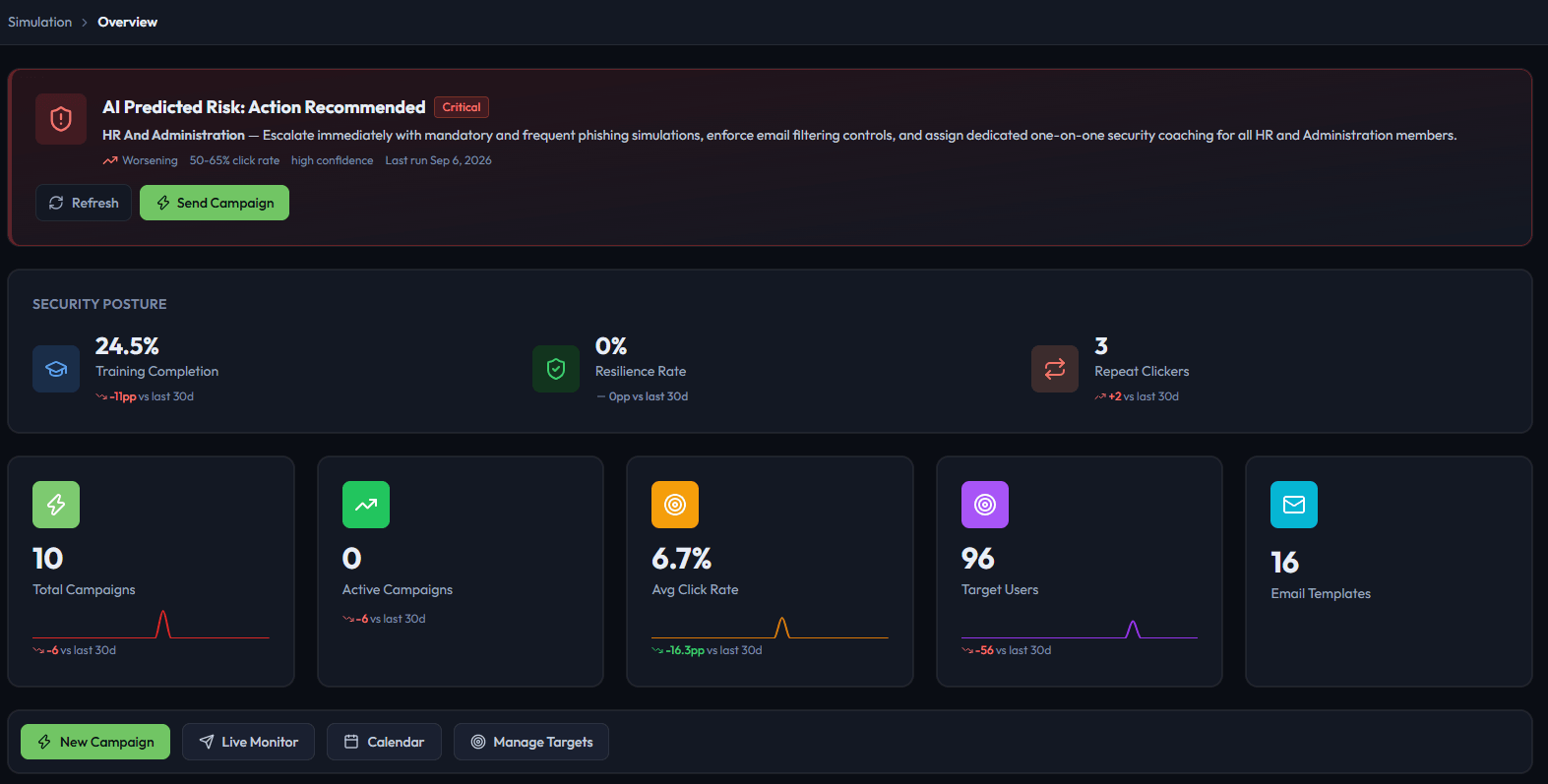Click the "HR And Administration" department name
The image size is (1548, 784).
coord(173,135)
